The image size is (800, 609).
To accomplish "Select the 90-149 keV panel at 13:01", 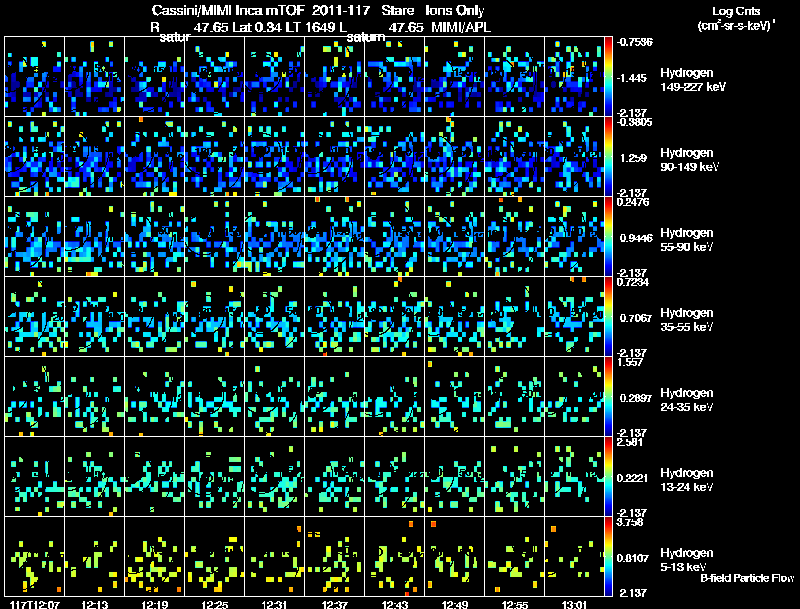I will tap(574, 157).
